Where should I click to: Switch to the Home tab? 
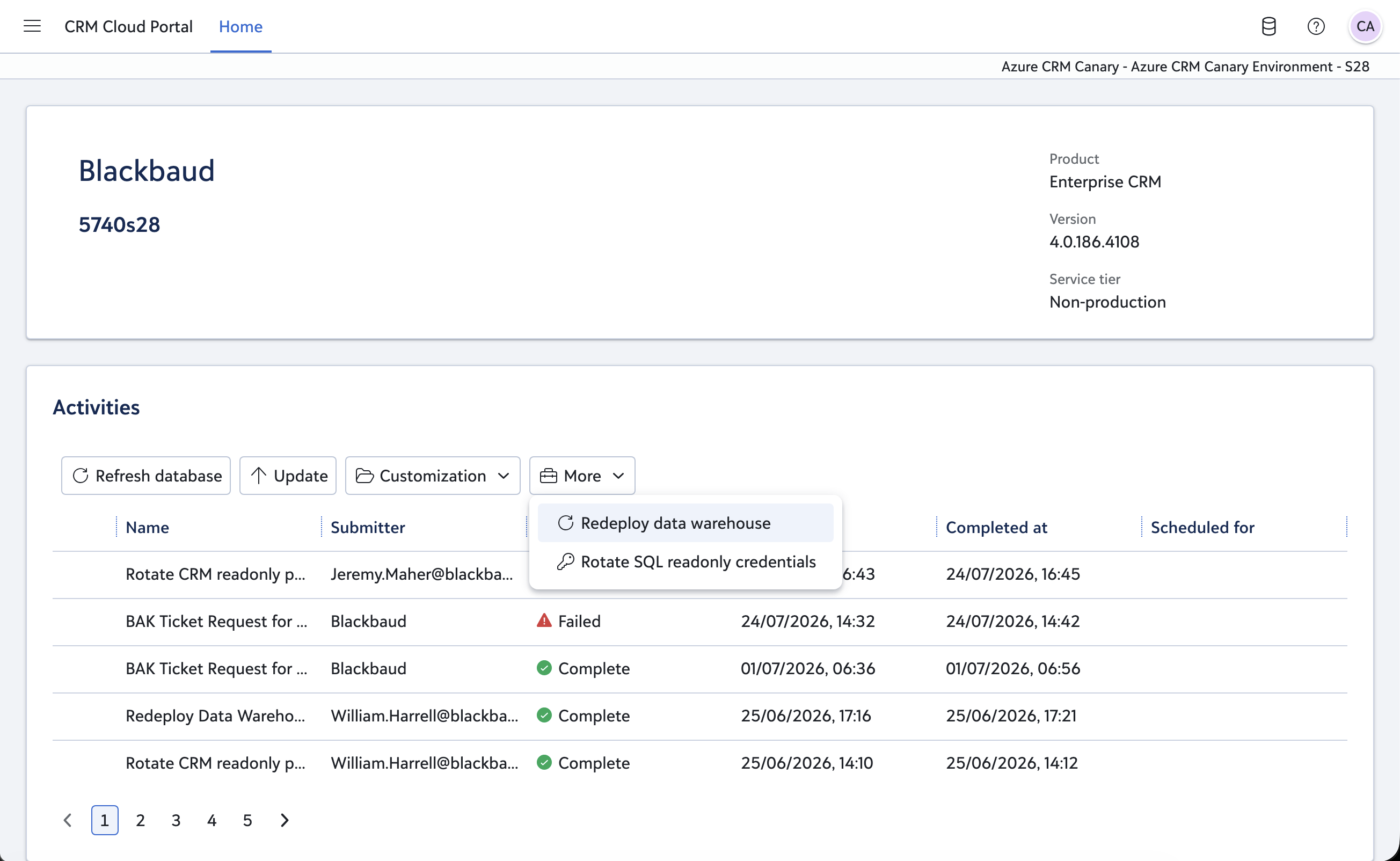(241, 27)
